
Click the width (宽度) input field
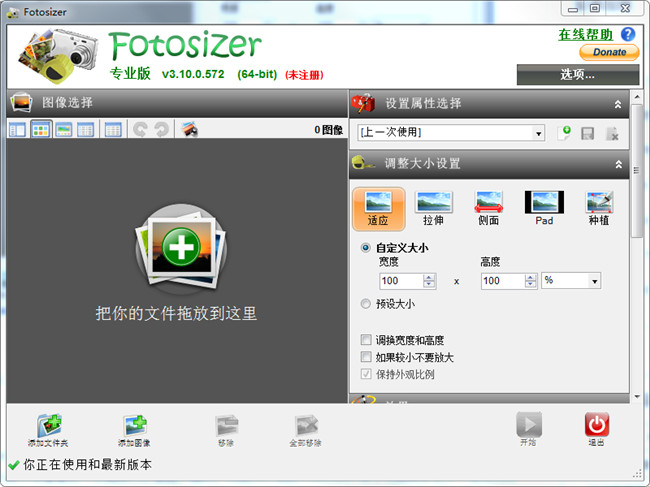[400, 281]
